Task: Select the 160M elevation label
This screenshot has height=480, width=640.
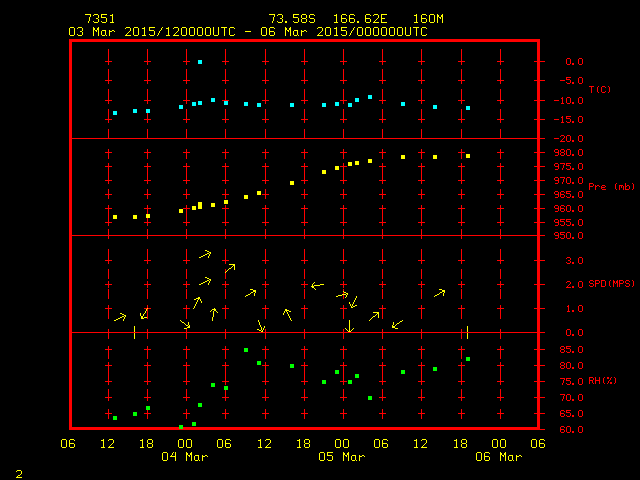Action: (427, 19)
